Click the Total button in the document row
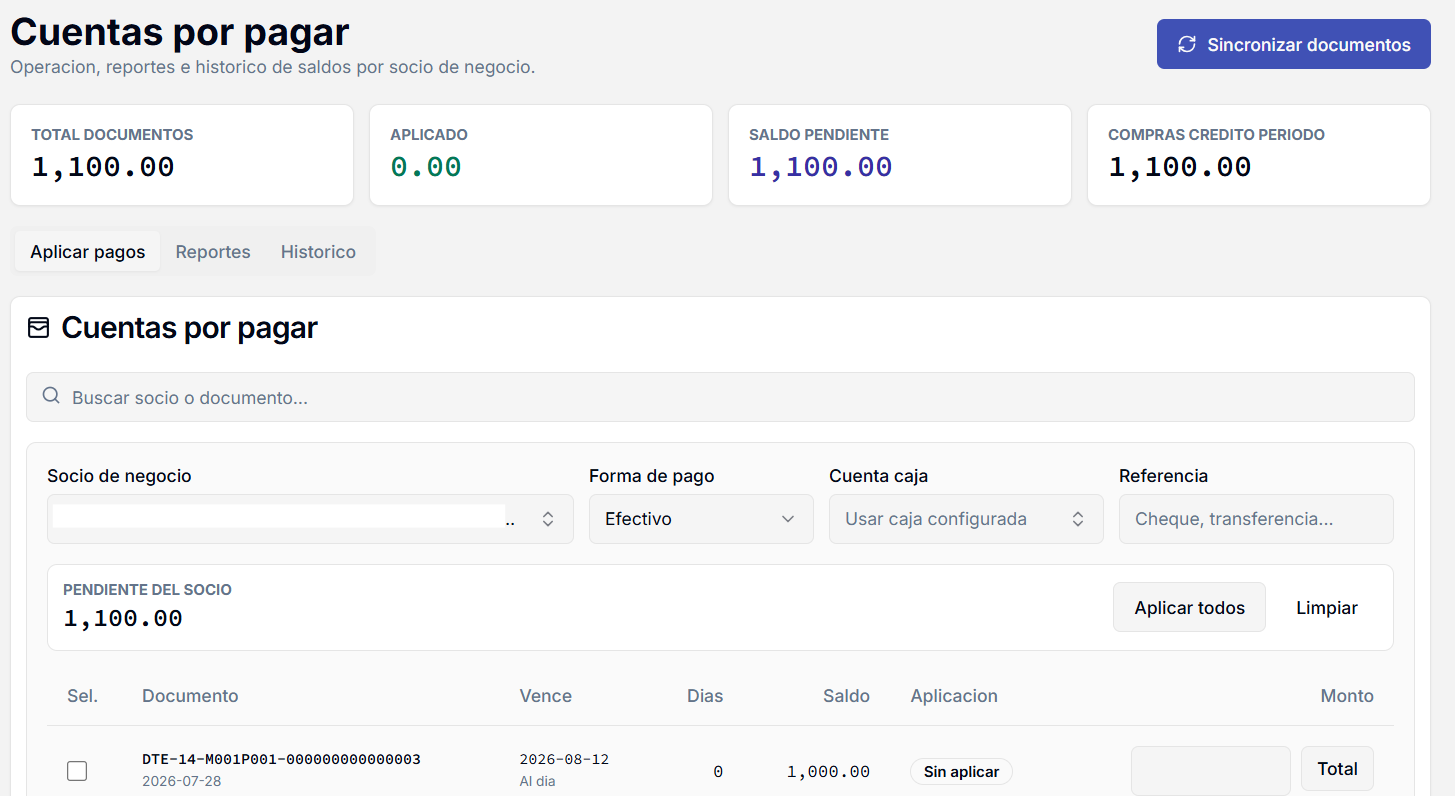 (1337, 768)
